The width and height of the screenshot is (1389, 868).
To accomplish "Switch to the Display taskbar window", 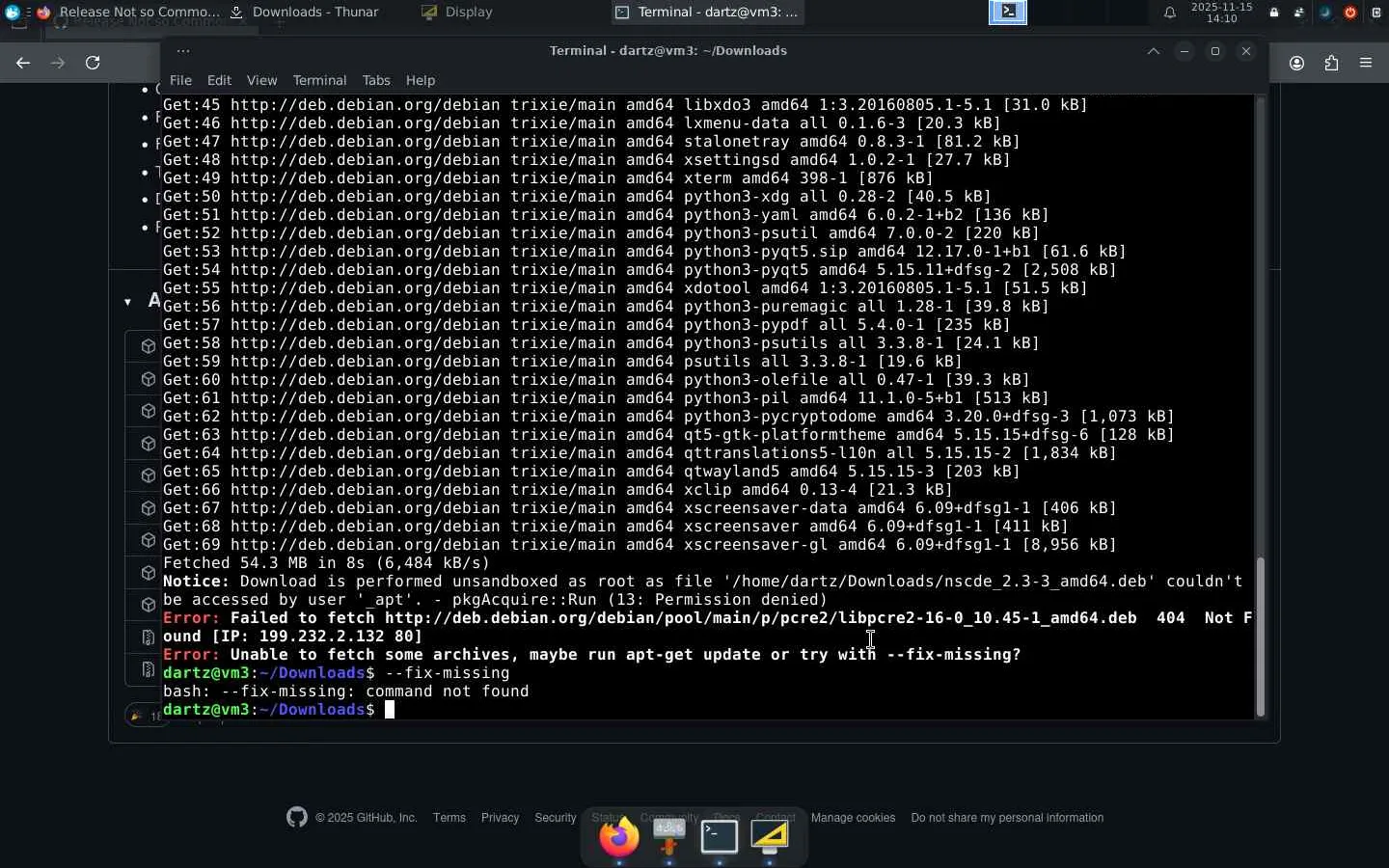I will point(457,13).
